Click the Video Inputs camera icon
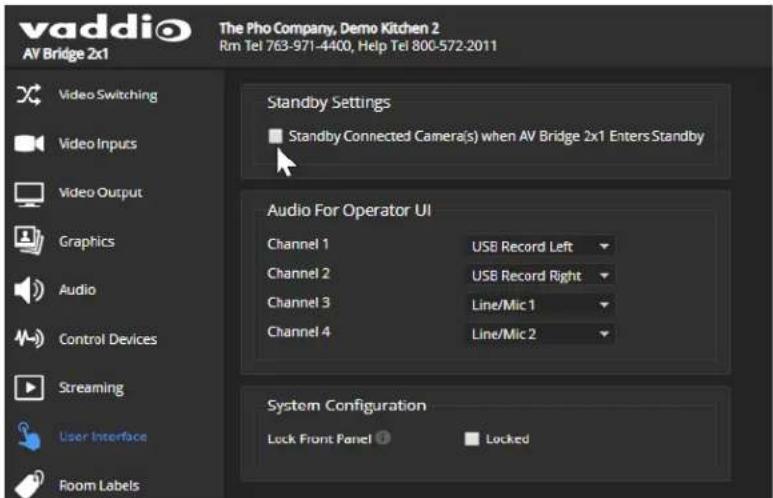The height and width of the screenshot is (498, 773). (x=29, y=143)
